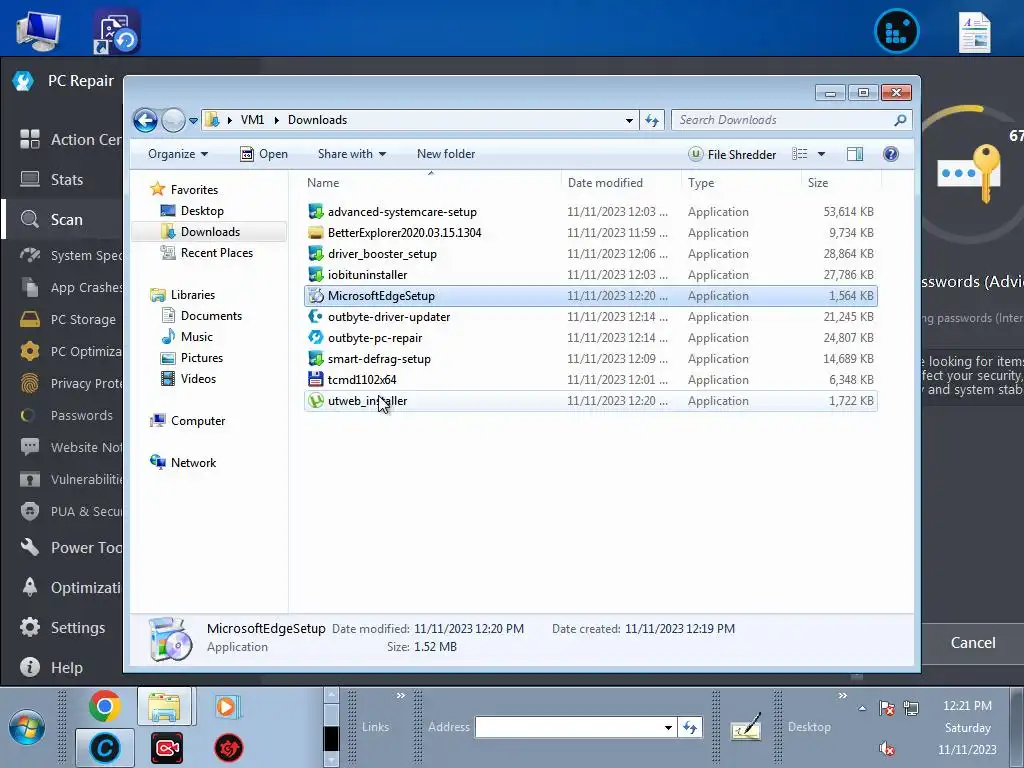Toggle the preview pane button
Viewport: 1024px width, 768px height.
click(x=855, y=154)
